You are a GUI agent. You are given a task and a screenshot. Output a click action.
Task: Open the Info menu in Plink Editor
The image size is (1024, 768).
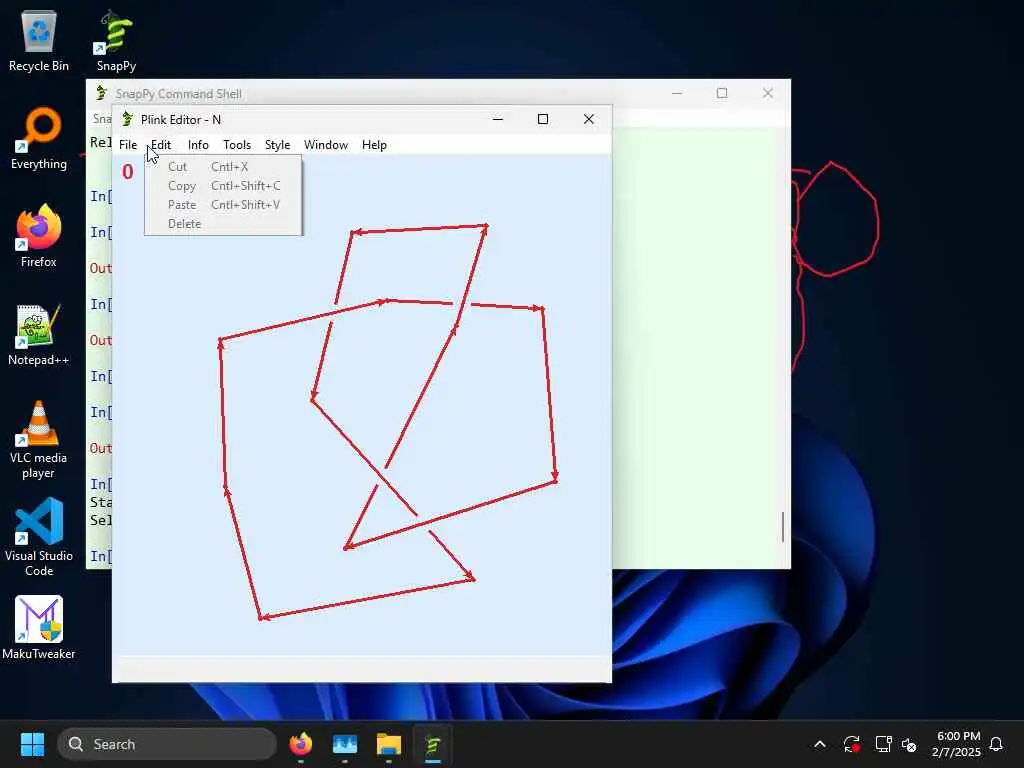[x=198, y=145]
